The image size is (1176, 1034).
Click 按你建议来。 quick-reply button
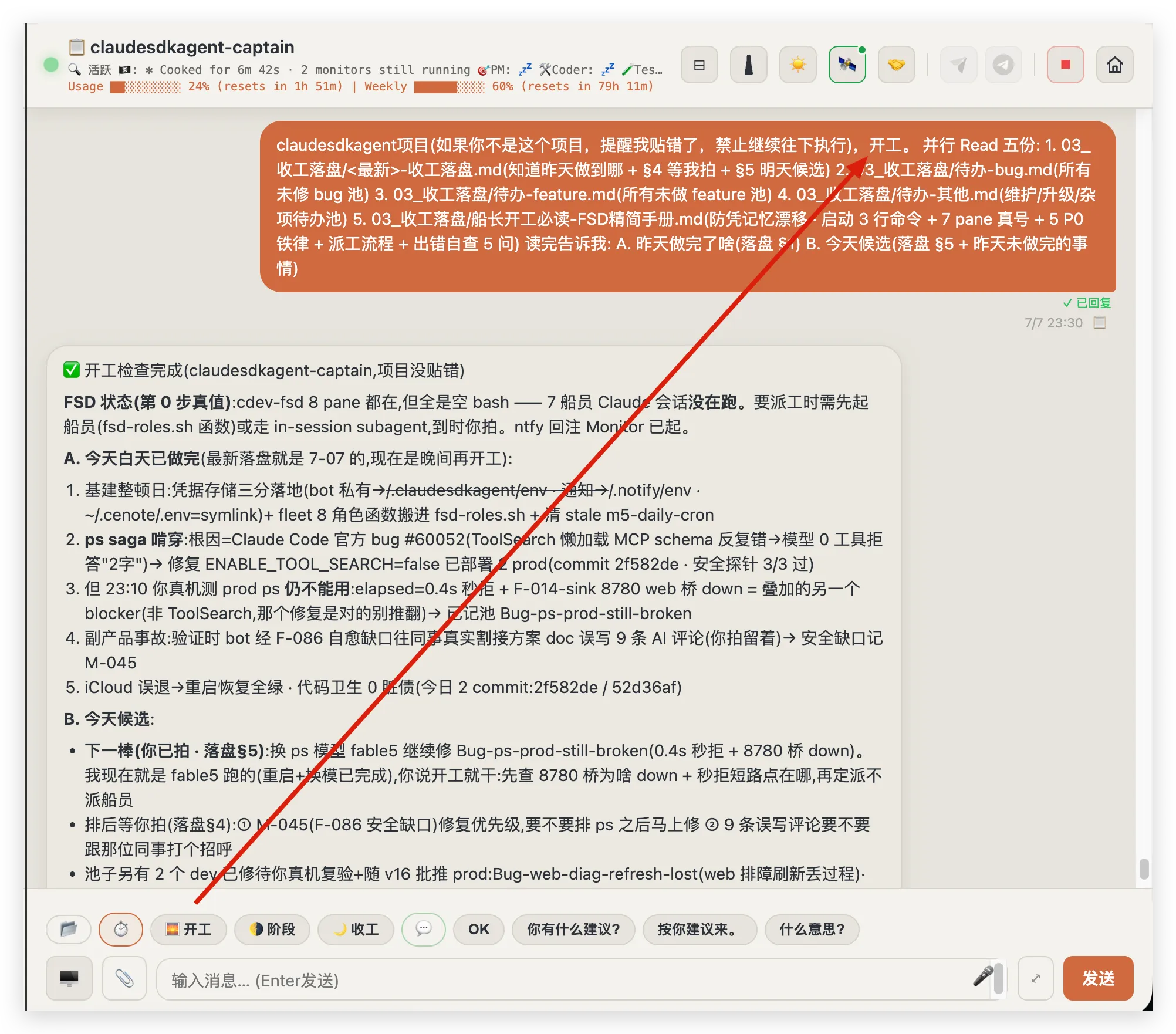point(699,929)
